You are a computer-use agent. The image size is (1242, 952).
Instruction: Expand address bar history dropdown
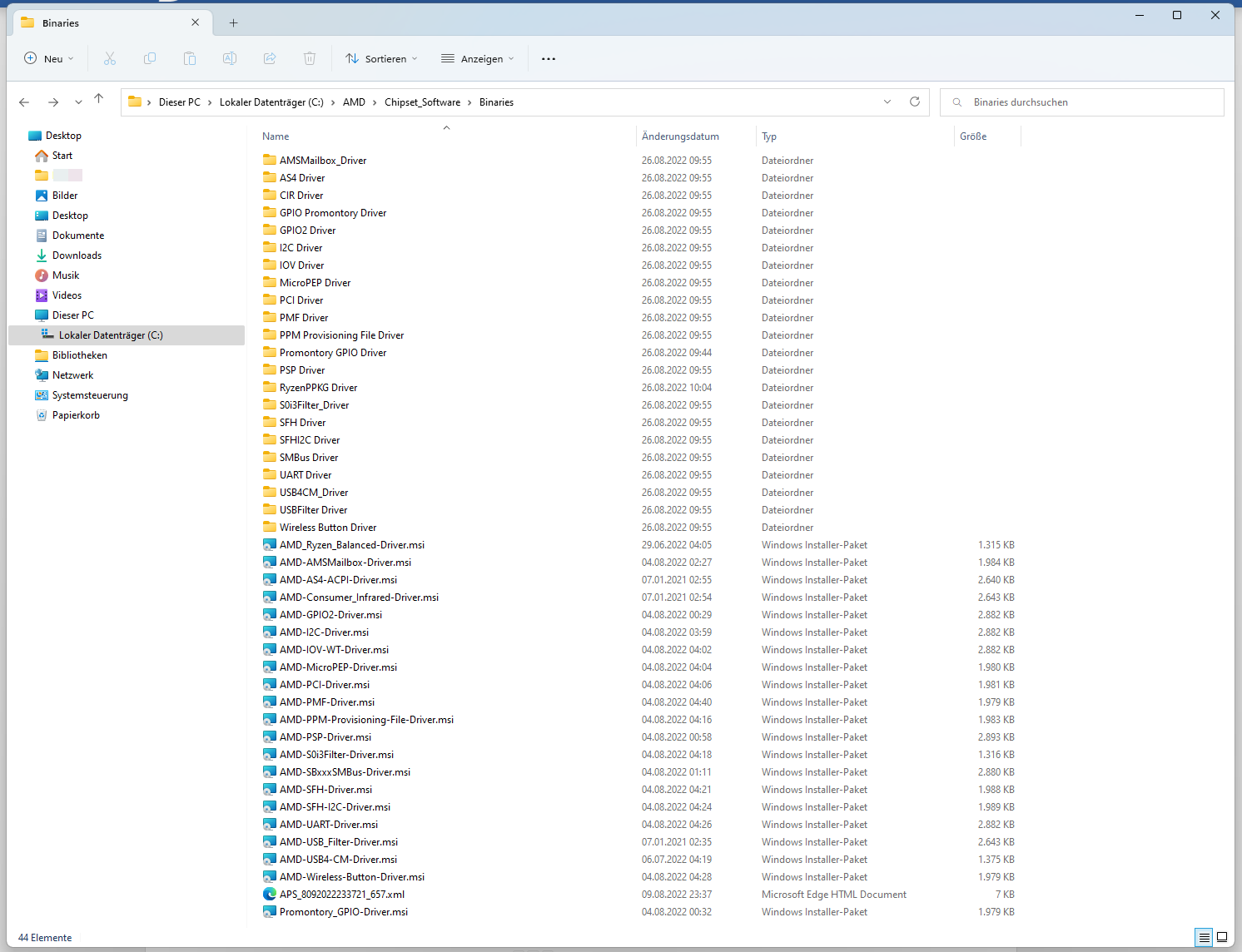pos(887,102)
